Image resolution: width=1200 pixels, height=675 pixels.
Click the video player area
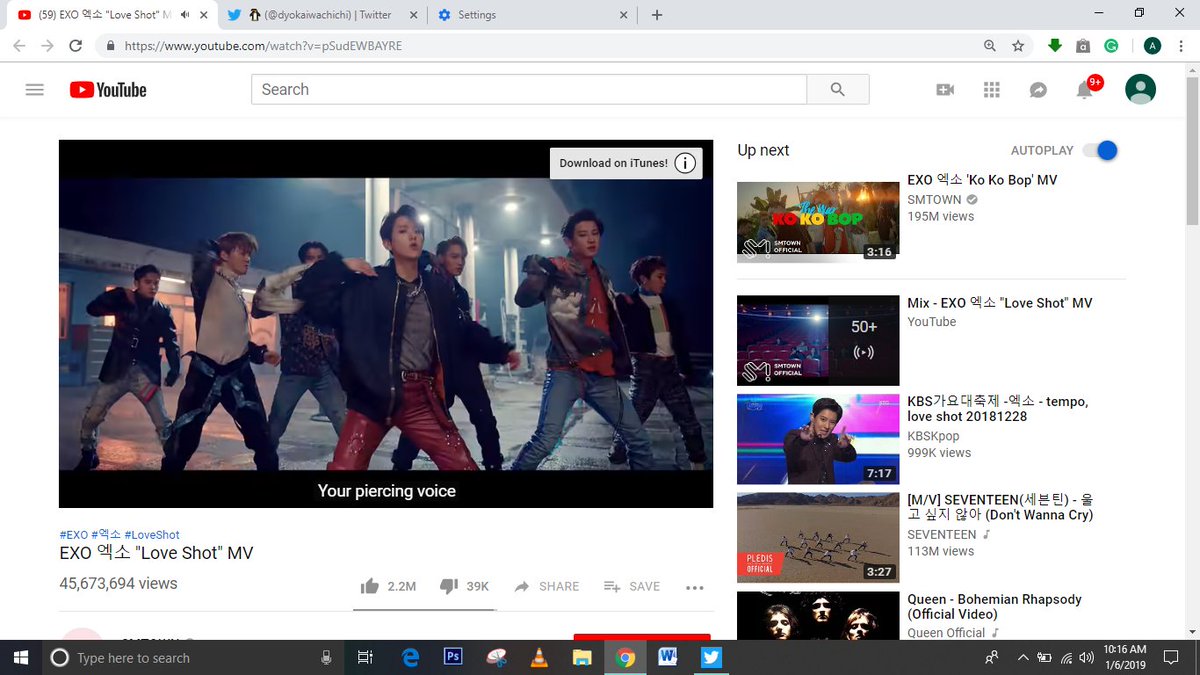click(386, 324)
